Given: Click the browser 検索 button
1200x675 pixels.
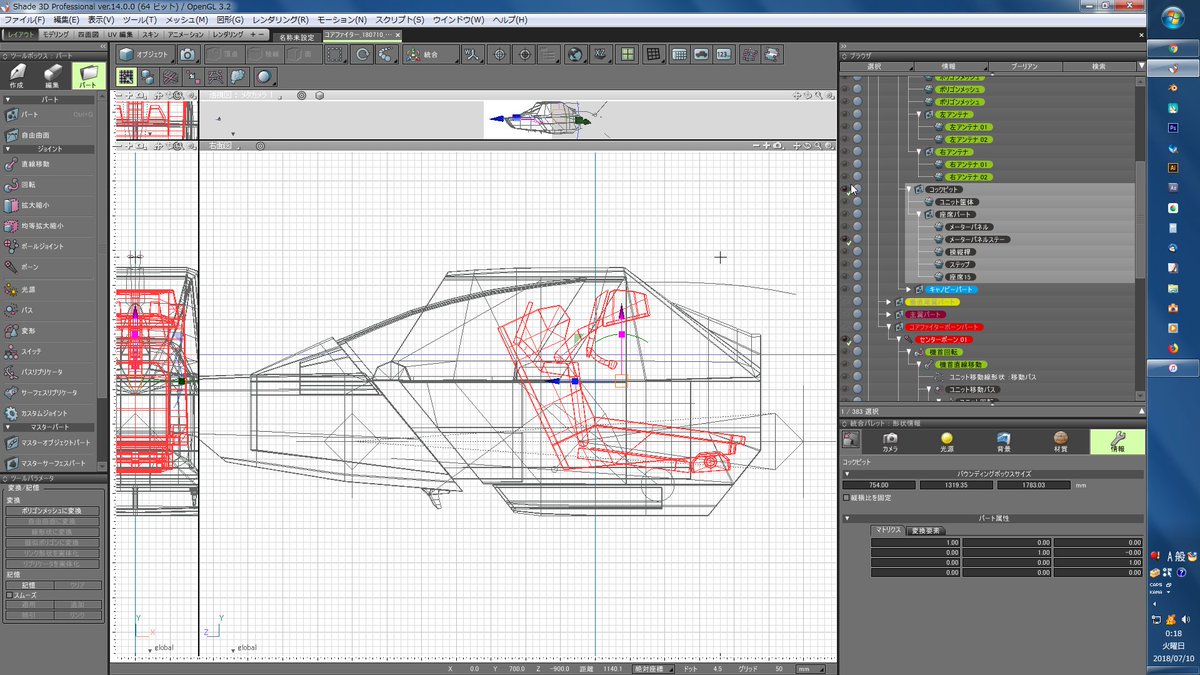Looking at the screenshot, I should click(x=1099, y=66).
